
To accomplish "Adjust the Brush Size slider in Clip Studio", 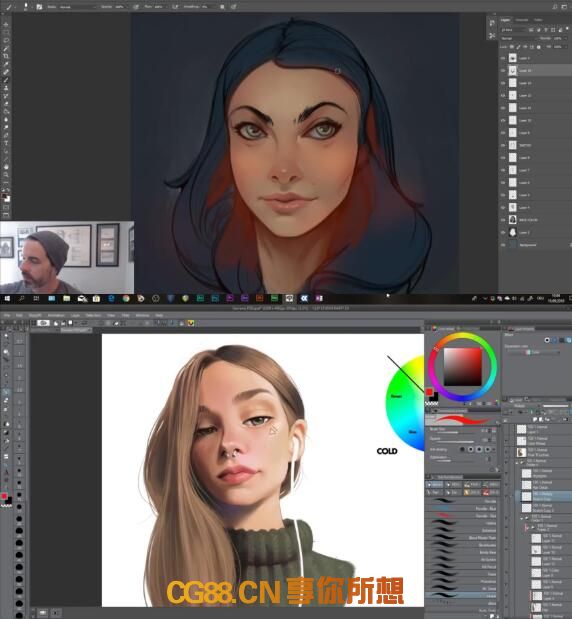I will coord(454,432).
